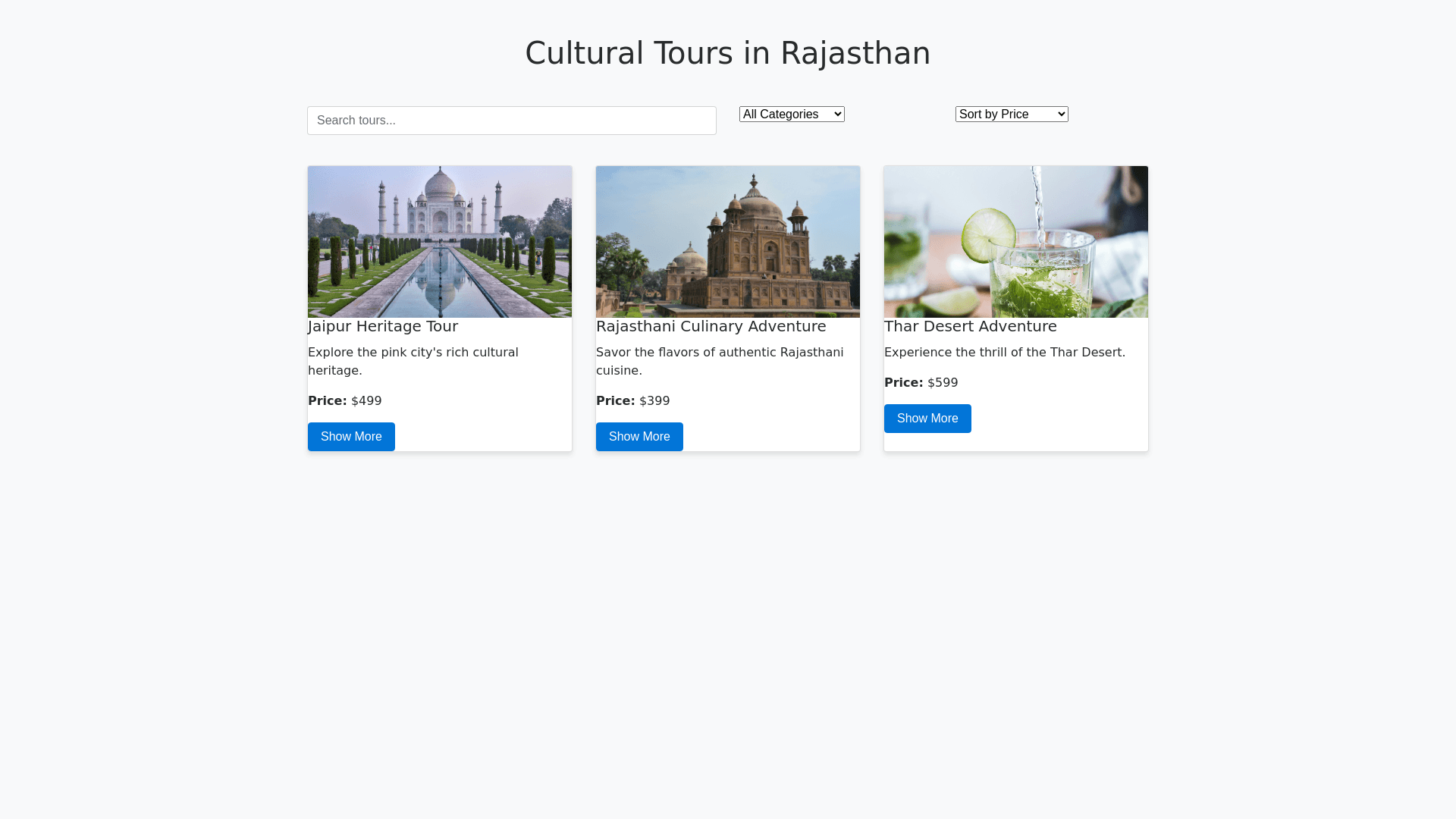
Task: Click the Jaipur Heritage Tour title
Action: pyautogui.click(x=383, y=326)
